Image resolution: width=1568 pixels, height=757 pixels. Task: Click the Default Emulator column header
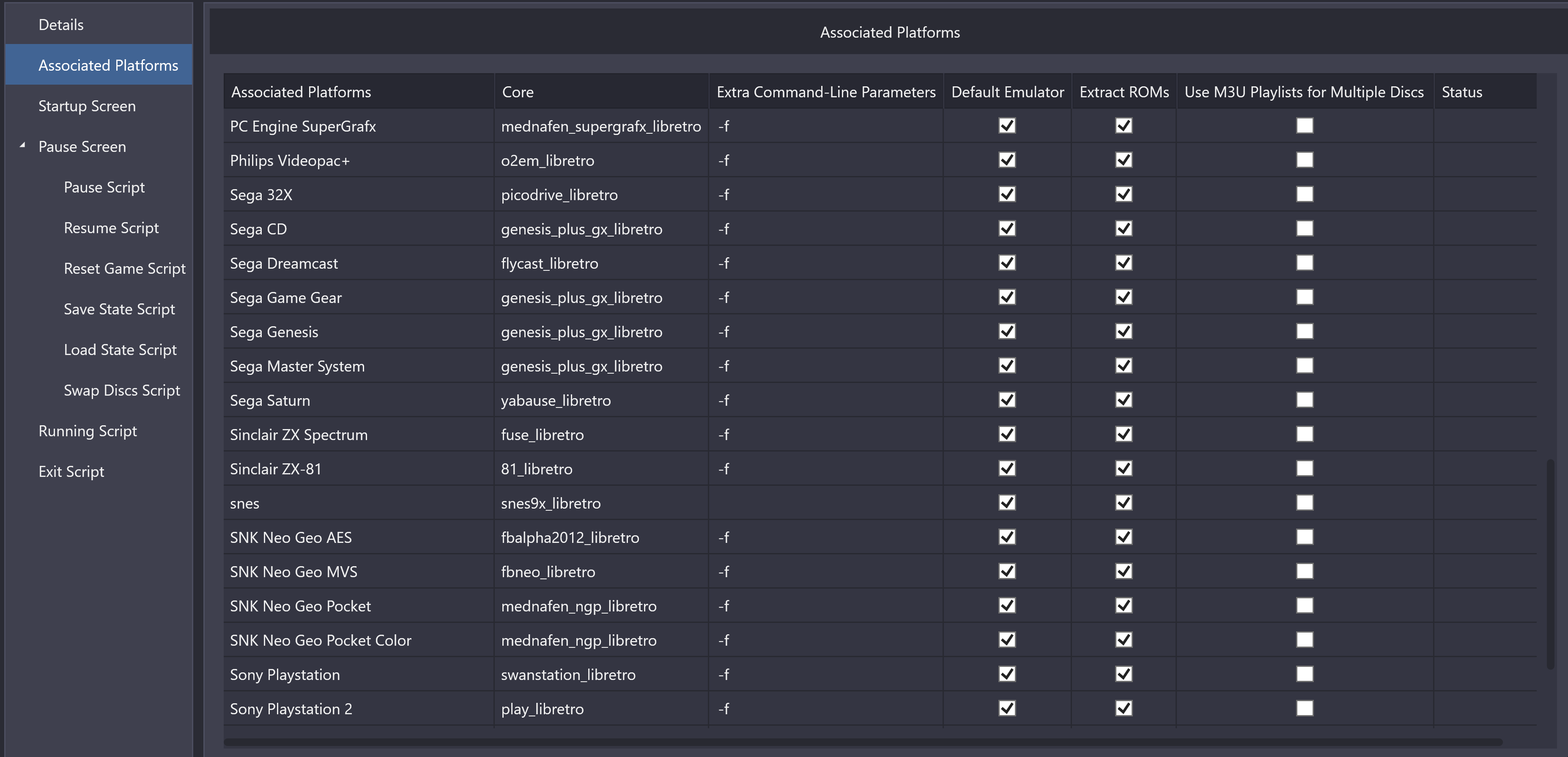point(1007,91)
